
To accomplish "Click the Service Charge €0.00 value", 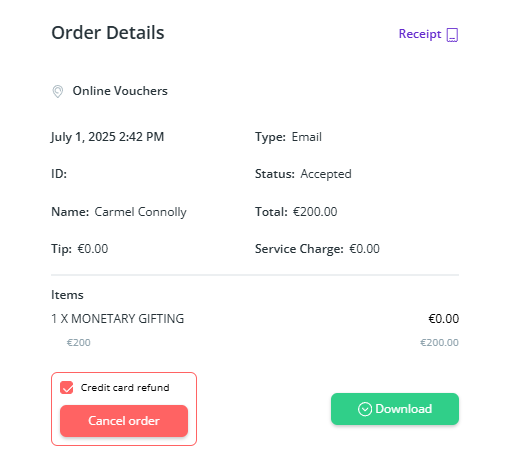I will coord(364,249).
